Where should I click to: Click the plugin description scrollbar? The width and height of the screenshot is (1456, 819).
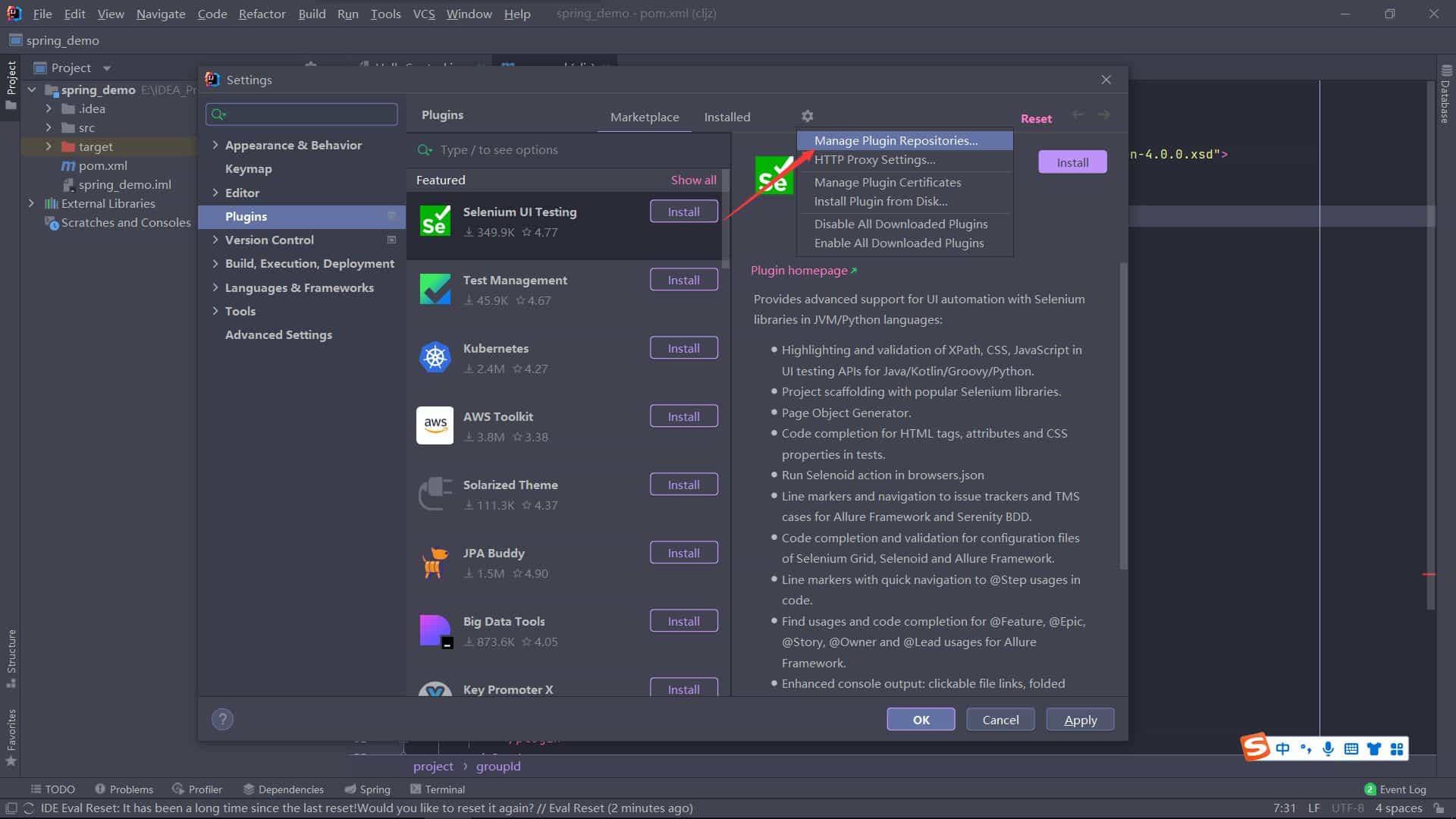pyautogui.click(x=1123, y=416)
